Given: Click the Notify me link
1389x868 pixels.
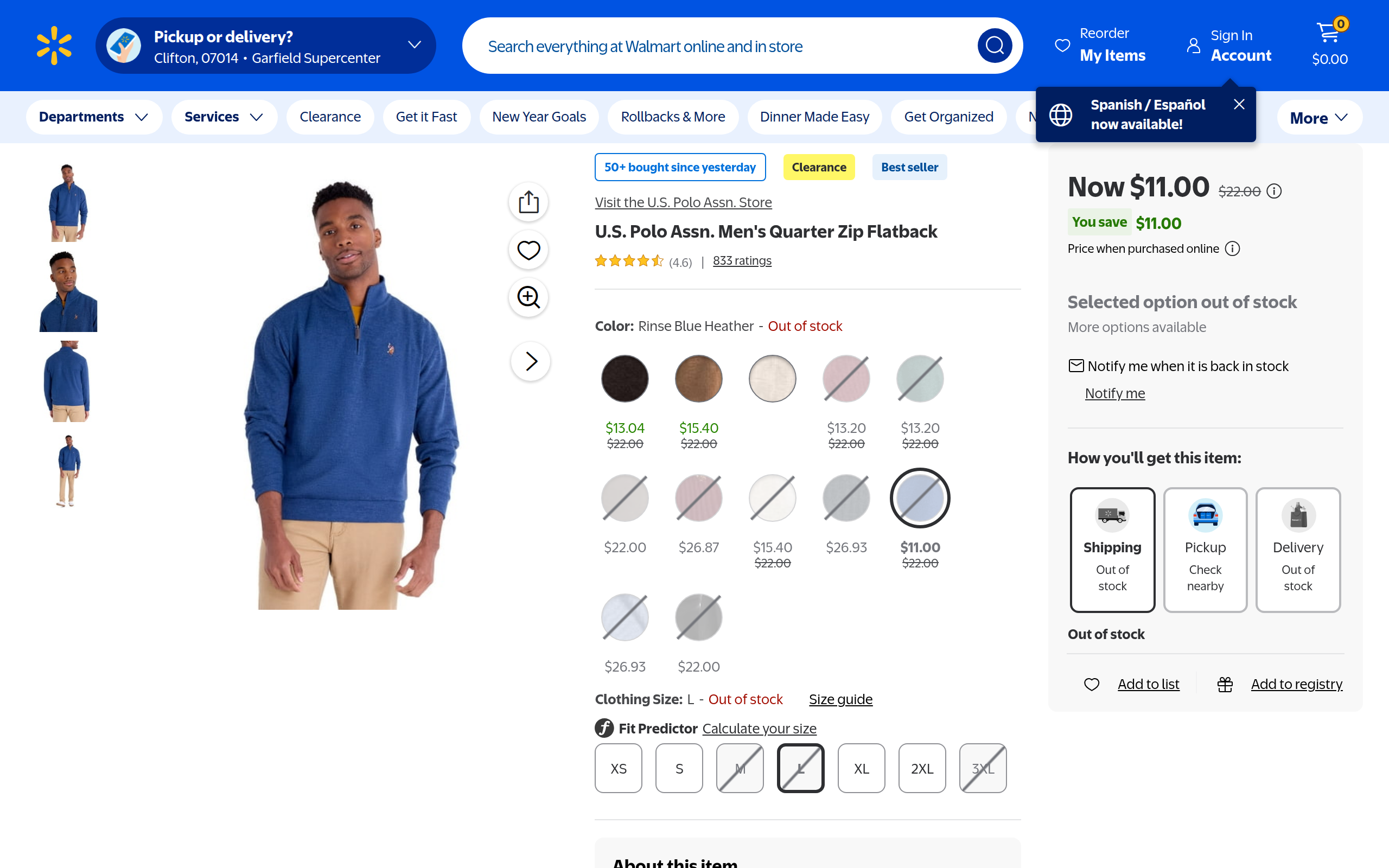Looking at the screenshot, I should coord(1114,393).
